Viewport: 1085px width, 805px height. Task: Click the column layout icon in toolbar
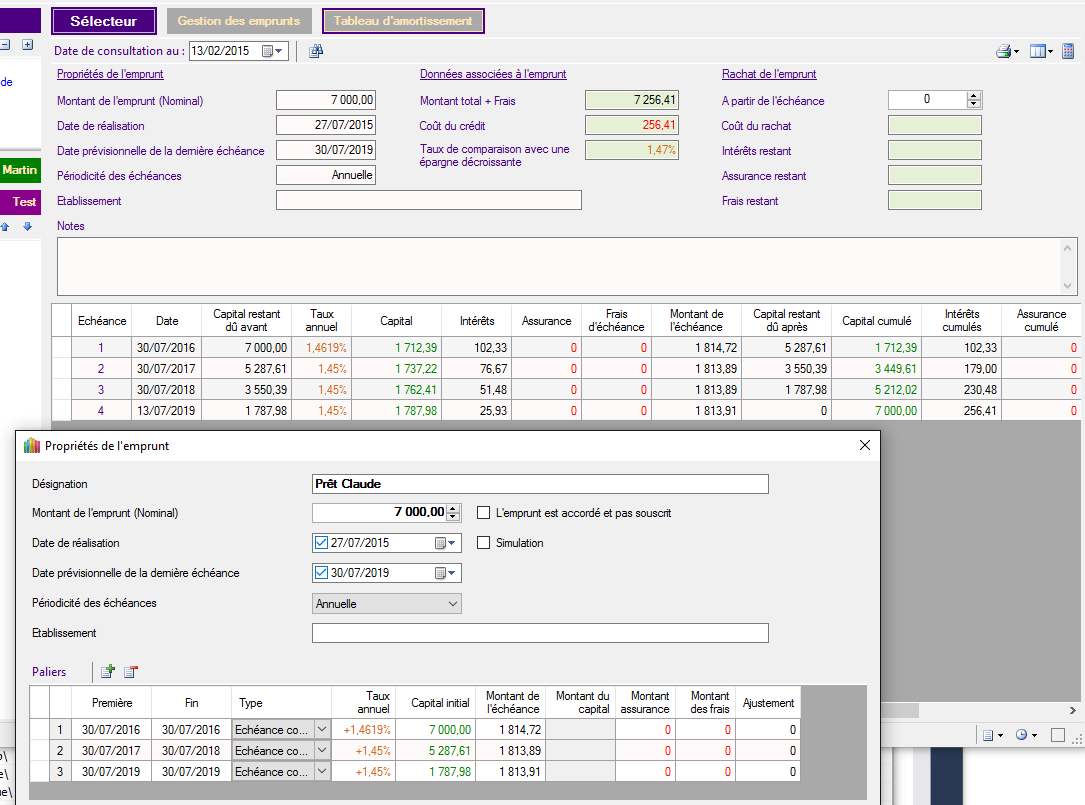tap(1039, 51)
